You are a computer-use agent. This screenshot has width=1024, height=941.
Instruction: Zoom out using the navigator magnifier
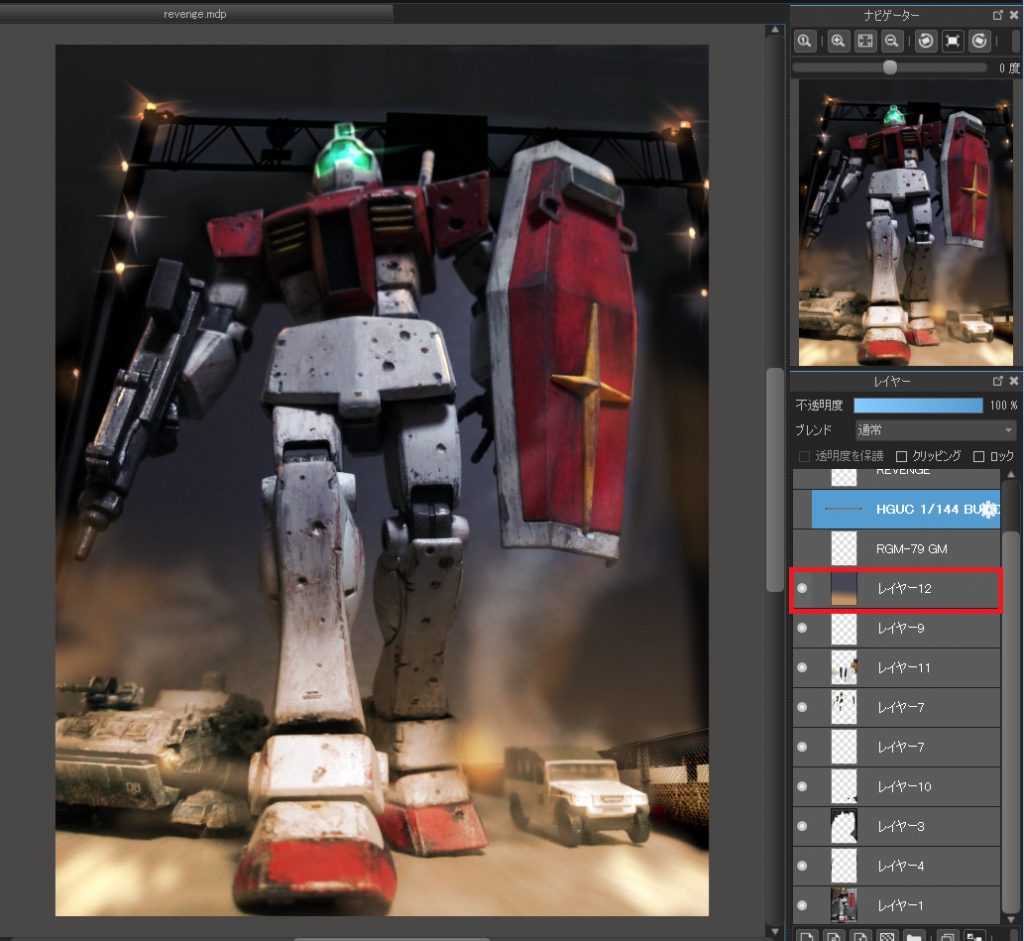click(x=891, y=41)
